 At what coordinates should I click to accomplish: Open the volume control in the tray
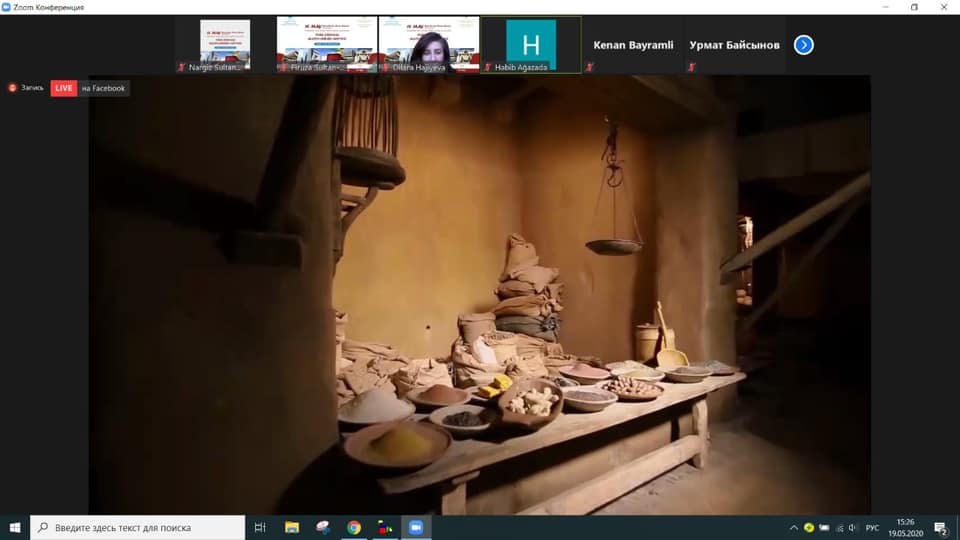853,527
